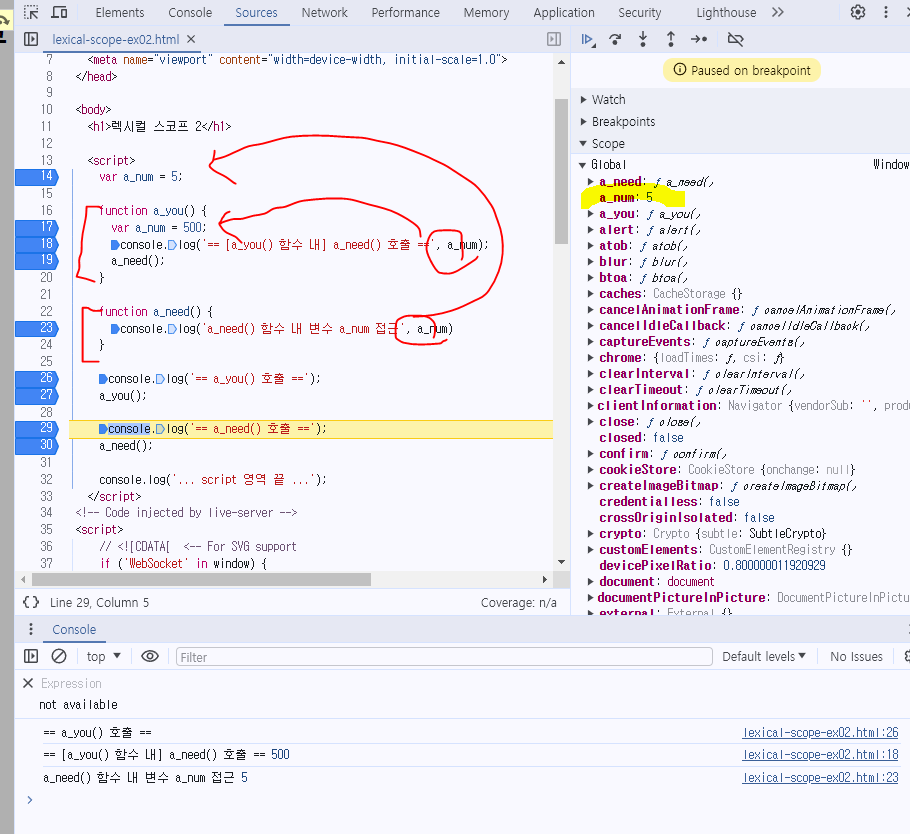The image size is (910, 834).
Task: Deactivate breakpoints icon
Action: (x=735, y=39)
